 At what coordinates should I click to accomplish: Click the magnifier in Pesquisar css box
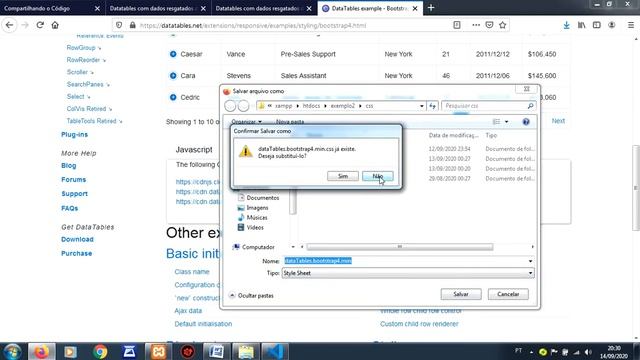click(x=530, y=106)
